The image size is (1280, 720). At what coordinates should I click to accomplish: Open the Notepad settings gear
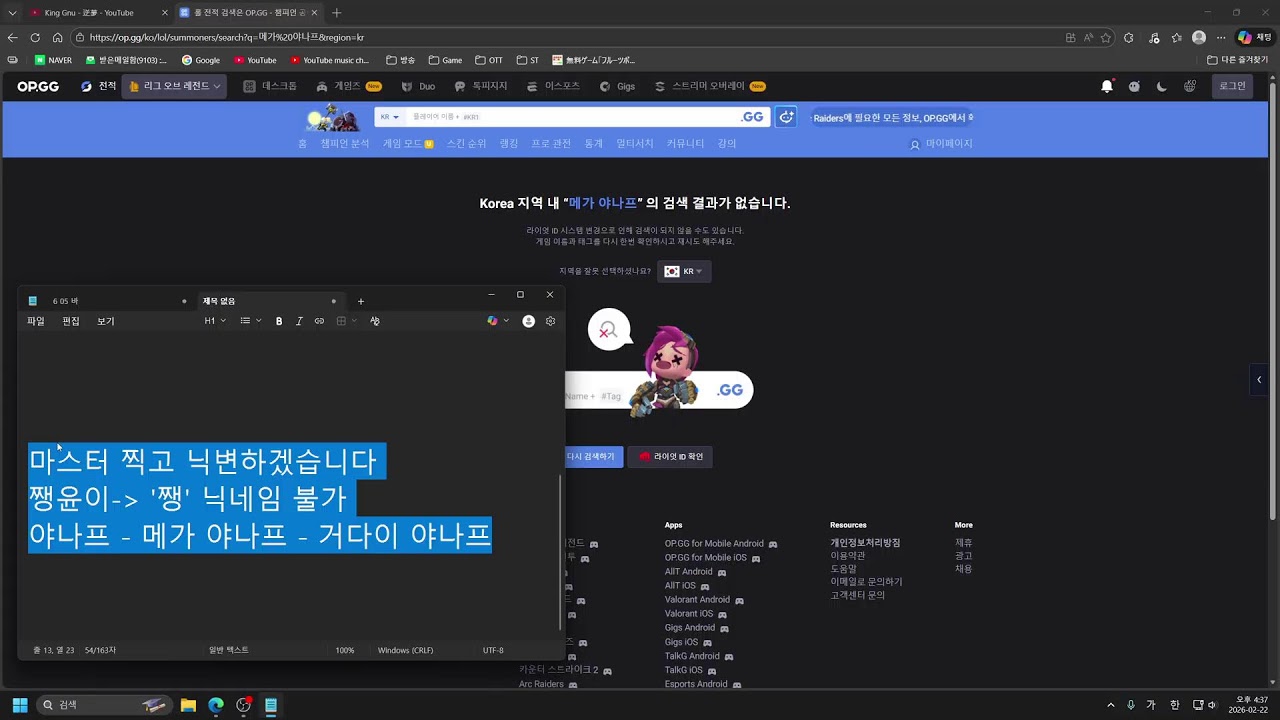[550, 321]
